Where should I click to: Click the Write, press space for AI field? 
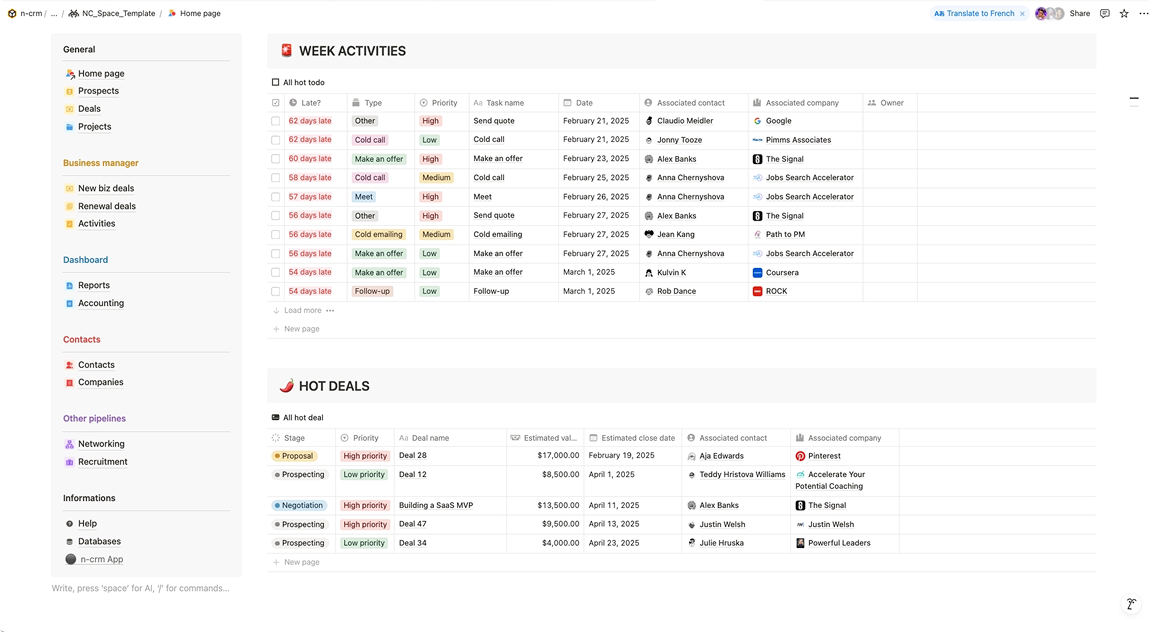click(141, 588)
